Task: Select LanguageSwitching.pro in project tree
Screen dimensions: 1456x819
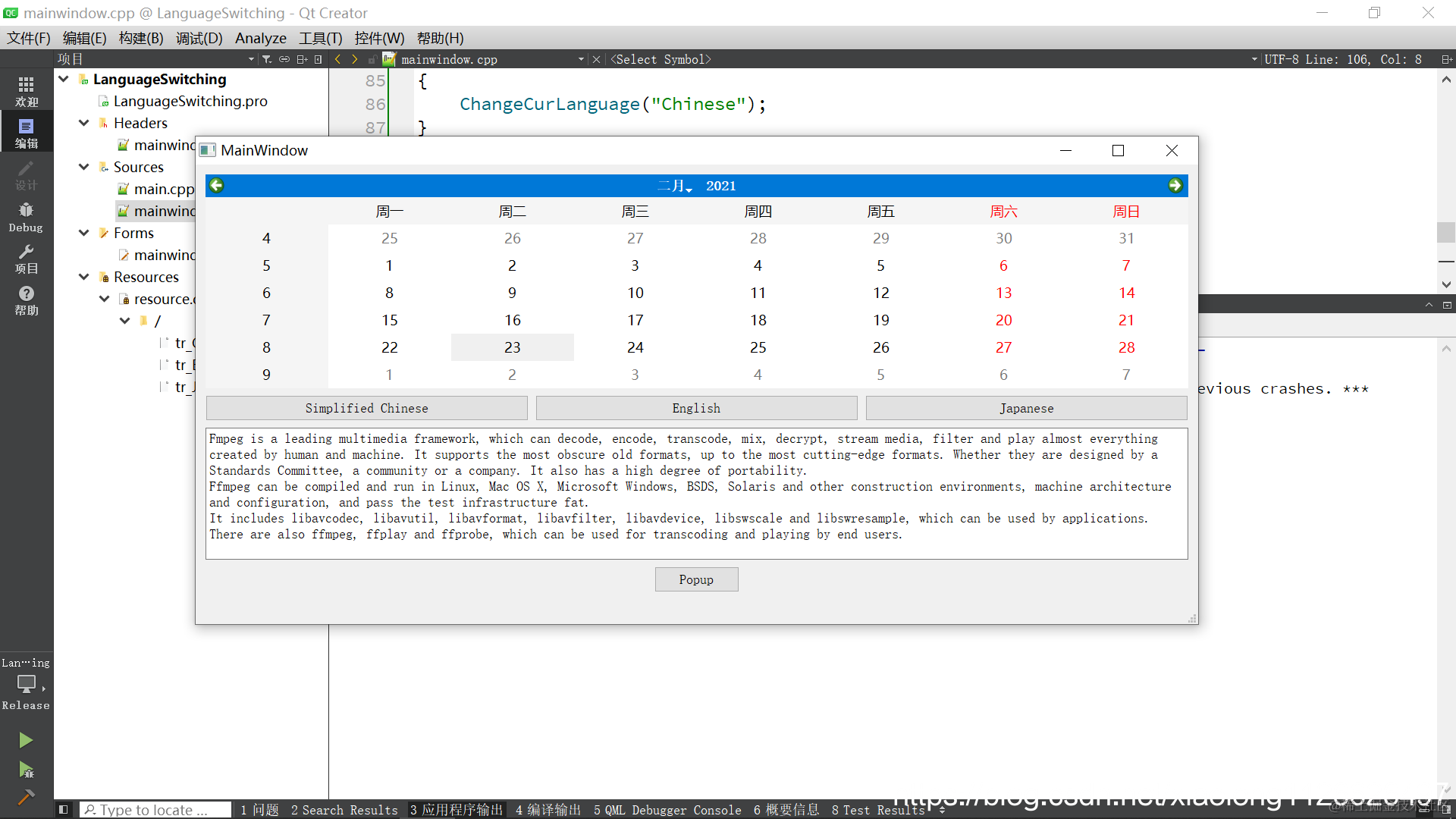Action: [x=190, y=101]
